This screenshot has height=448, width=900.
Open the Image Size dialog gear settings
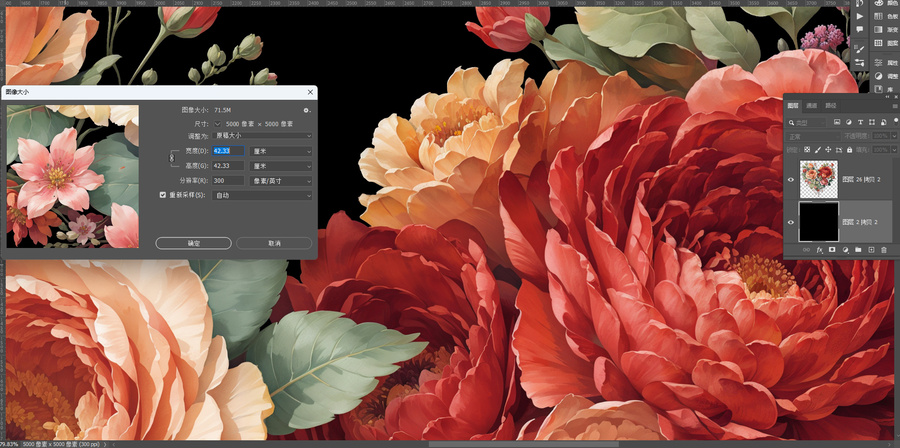307,110
